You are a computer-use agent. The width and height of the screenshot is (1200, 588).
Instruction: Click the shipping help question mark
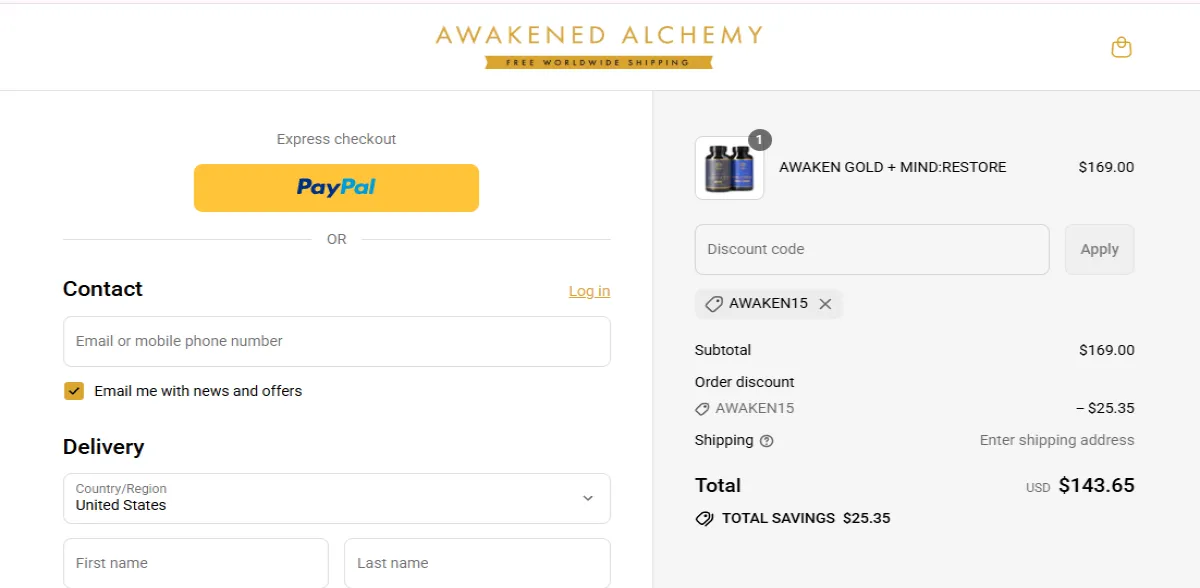coord(765,440)
